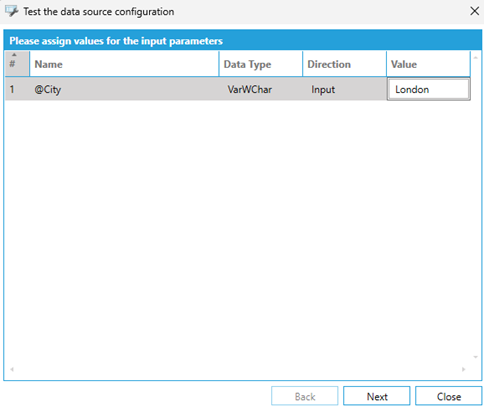Select the @City parameter name cell
The height and width of the screenshot is (407, 484).
coord(124,89)
